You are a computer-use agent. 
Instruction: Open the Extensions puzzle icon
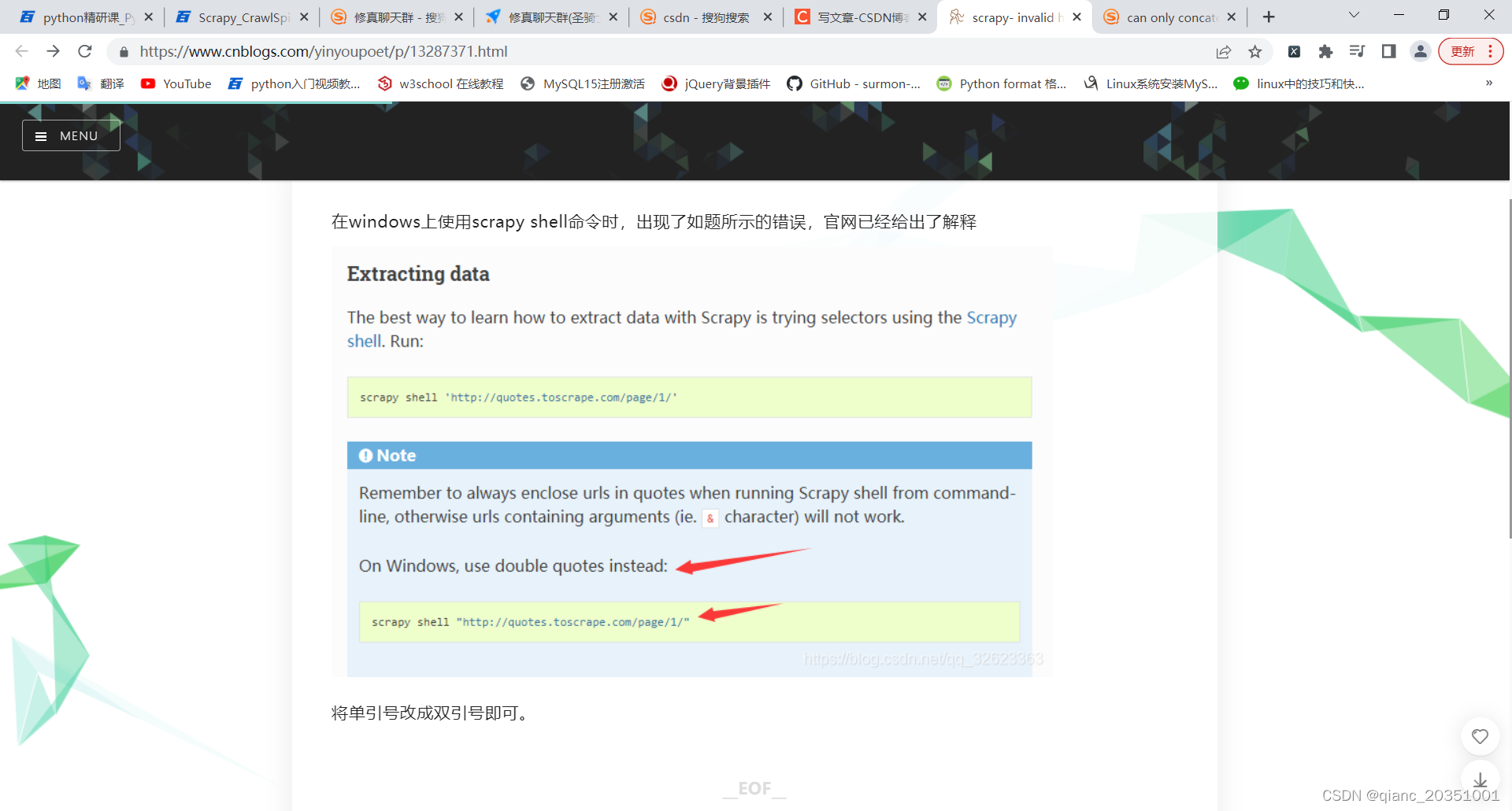[x=1325, y=51]
